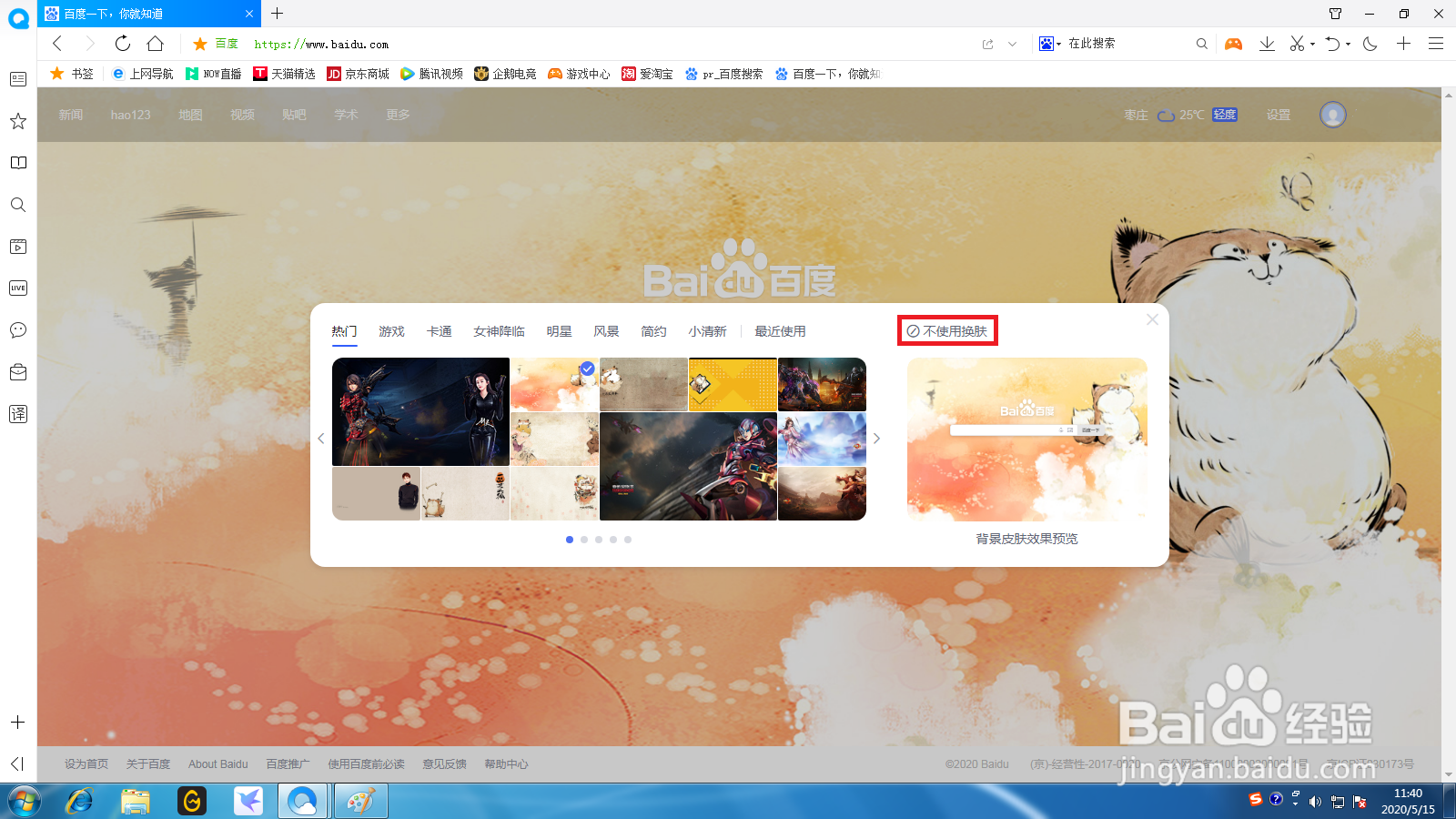Click the 设为首页 link at the bottom
The width and height of the screenshot is (1456, 819).
point(85,763)
